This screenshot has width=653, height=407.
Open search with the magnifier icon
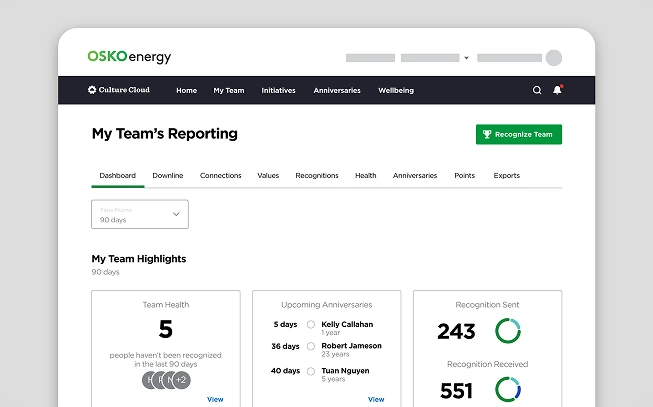point(537,90)
